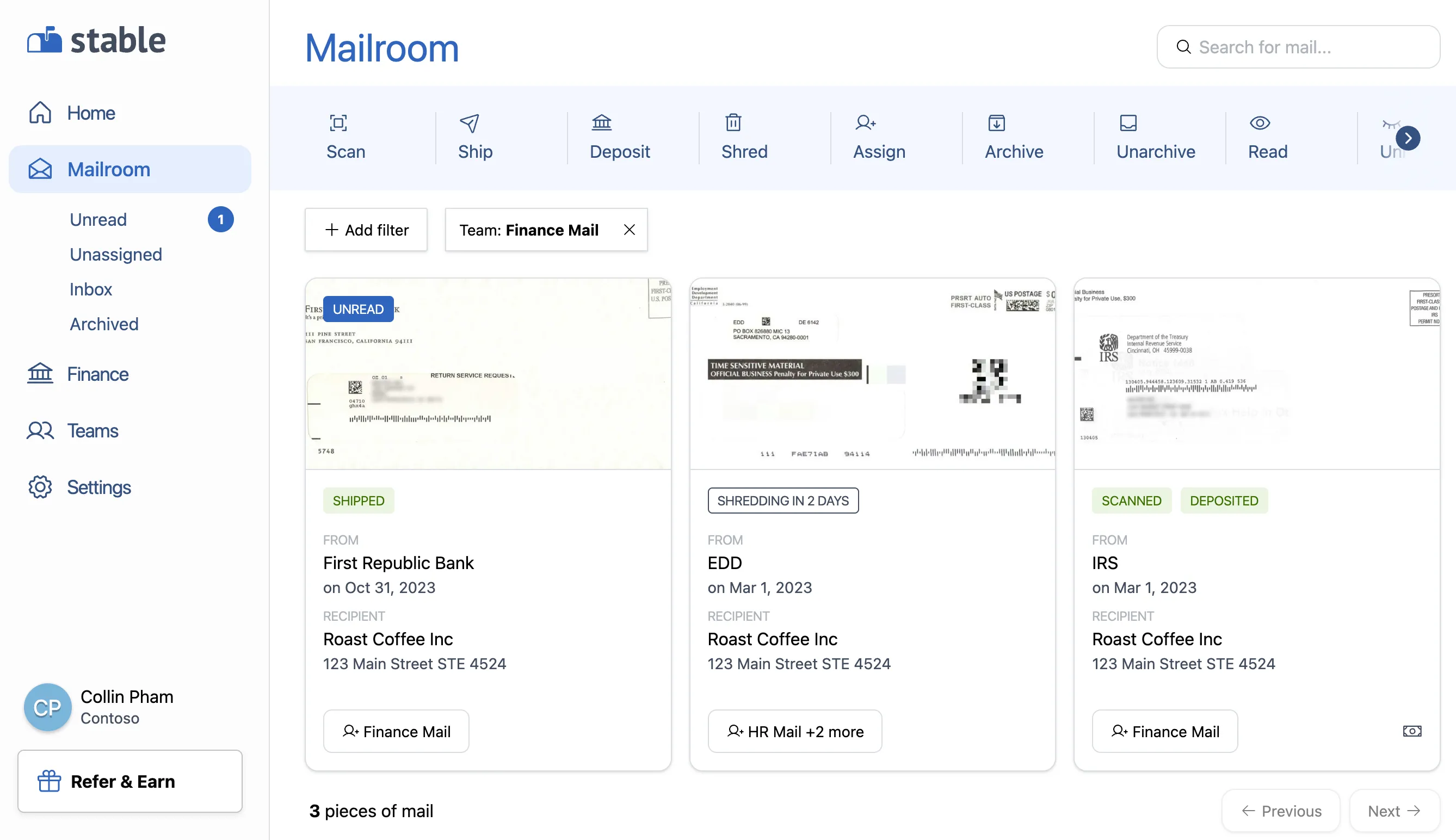1456x840 pixels.
Task: Click sender name EDD
Action: [x=725, y=563]
